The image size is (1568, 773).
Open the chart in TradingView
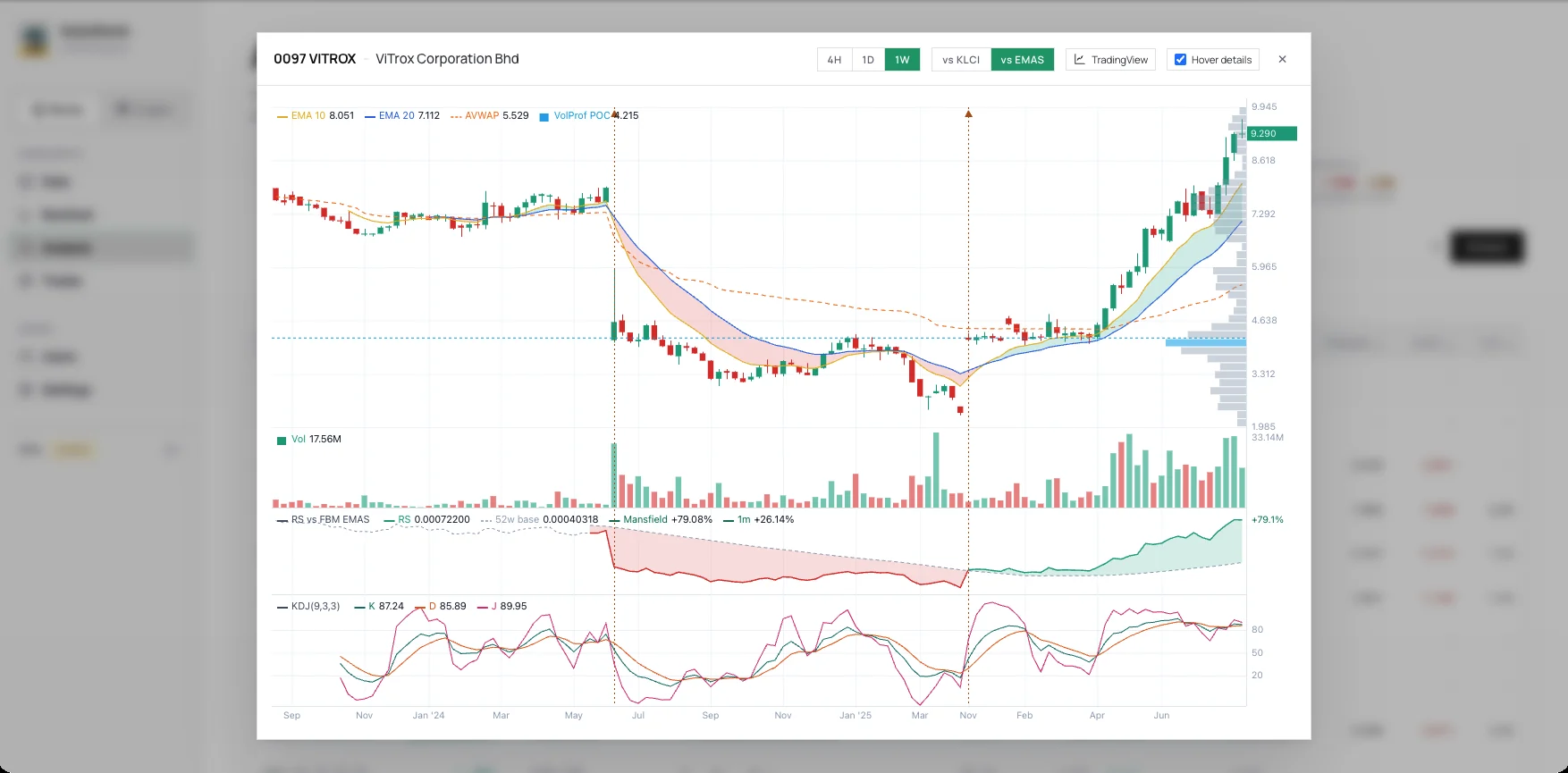point(1110,60)
